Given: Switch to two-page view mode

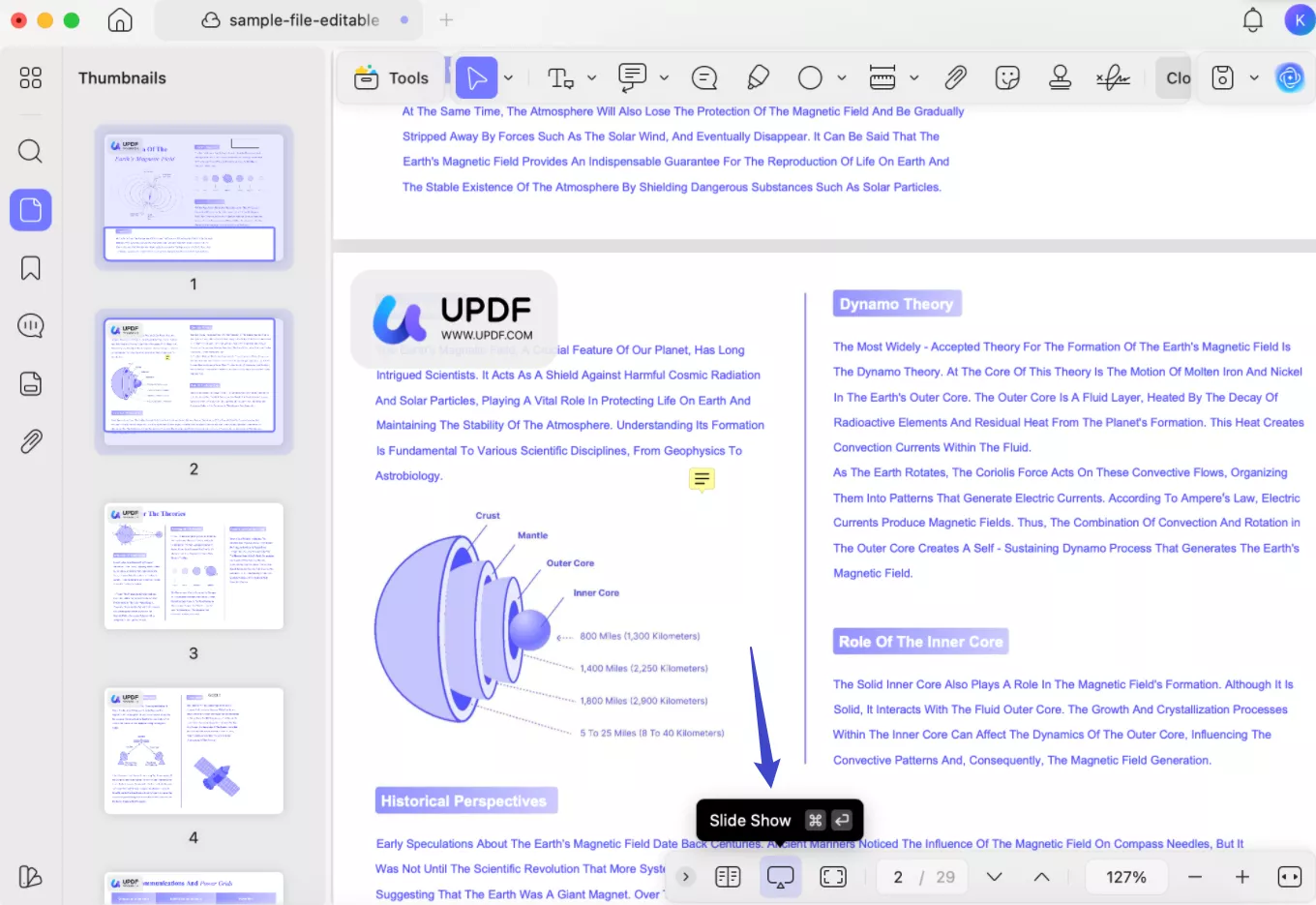Looking at the screenshot, I should point(728,877).
